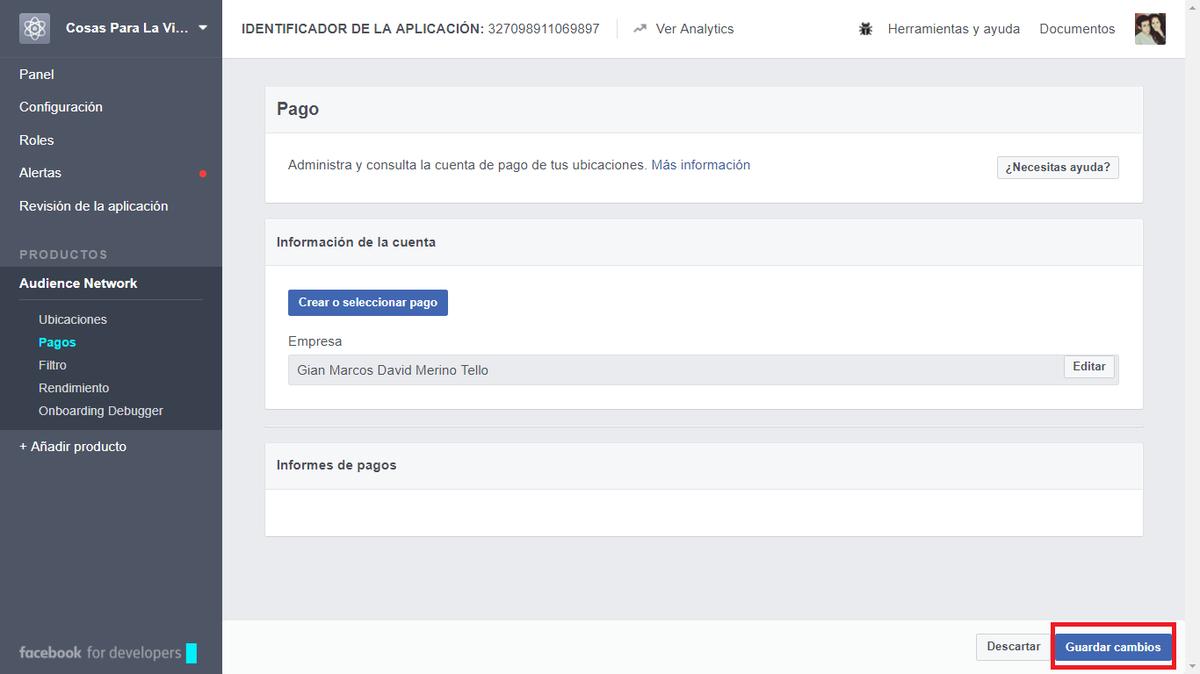Open your profile picture in the top bar
This screenshot has height=674, width=1200.
click(x=1150, y=28)
